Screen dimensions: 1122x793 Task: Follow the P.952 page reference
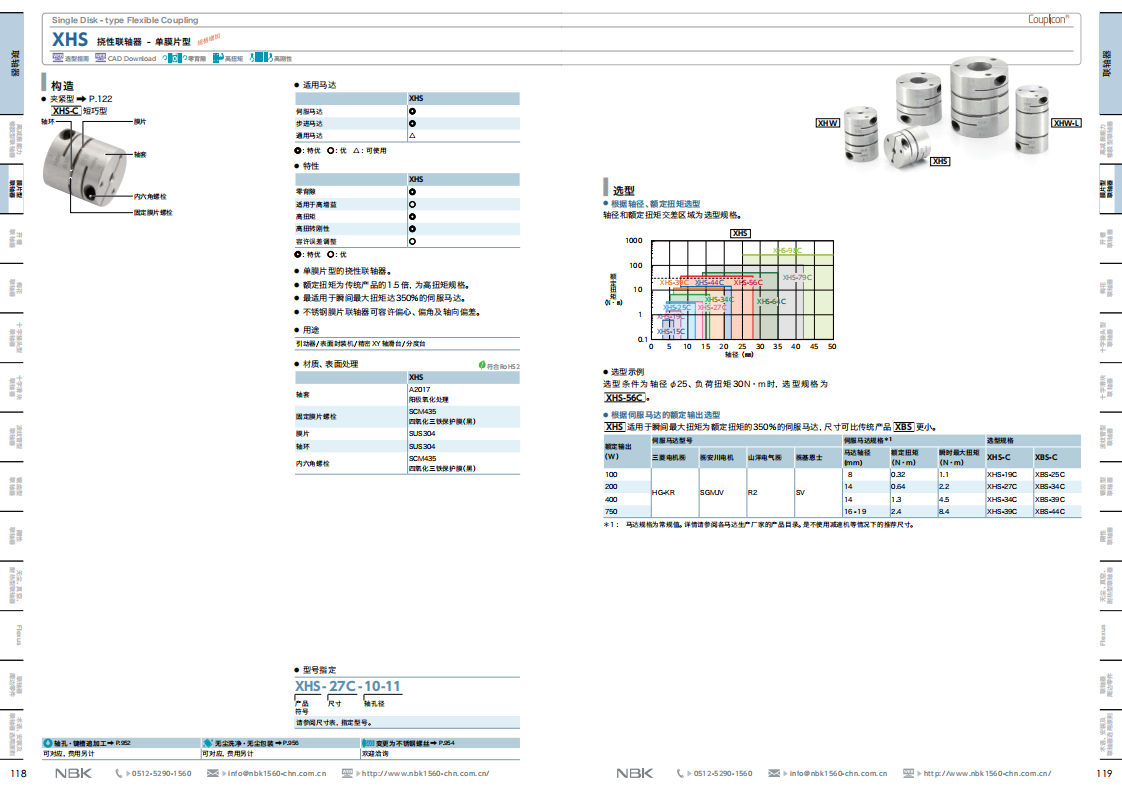click(x=123, y=743)
